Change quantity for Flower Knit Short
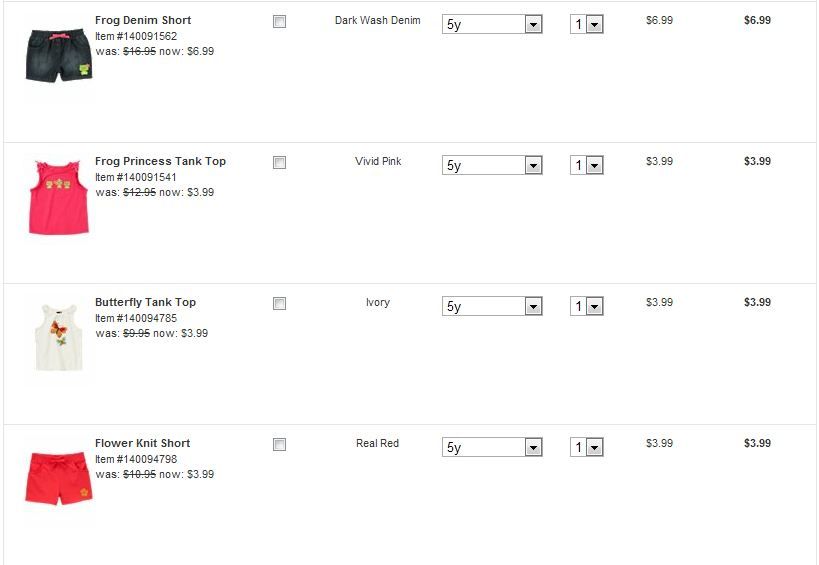Screen dimensions: 819x565 pos(587,447)
